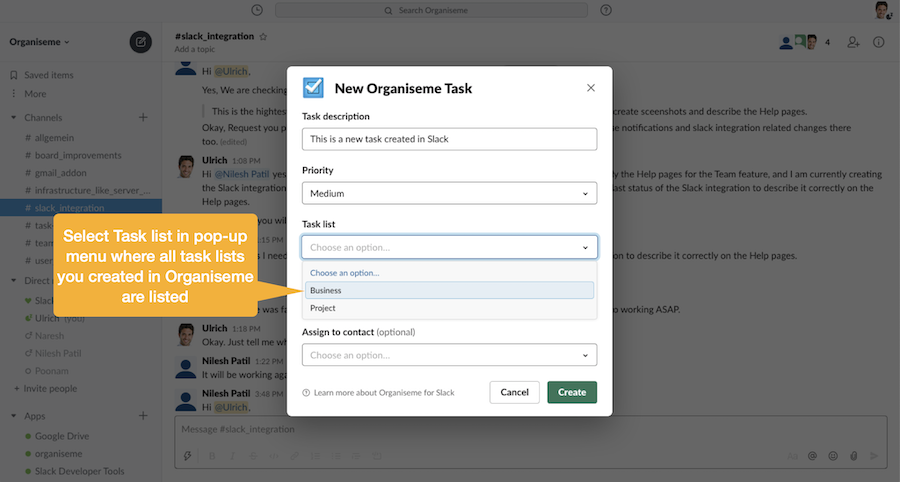Image resolution: width=900 pixels, height=482 pixels.
Task: Add an app with plus icon
Action: coord(143,415)
